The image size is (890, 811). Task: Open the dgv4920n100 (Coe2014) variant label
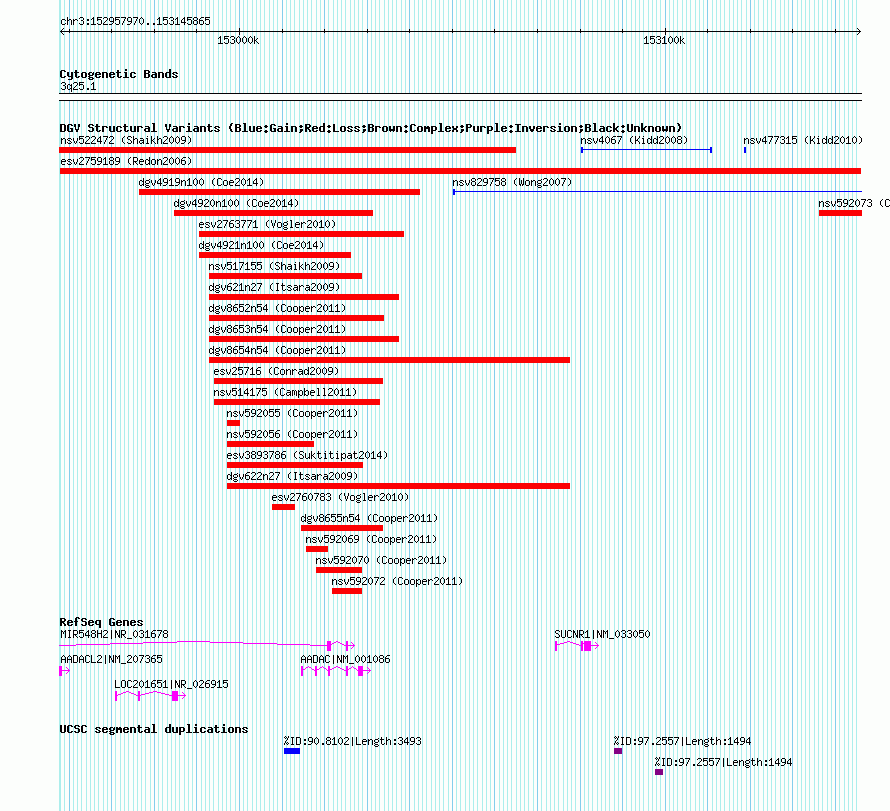point(236,203)
